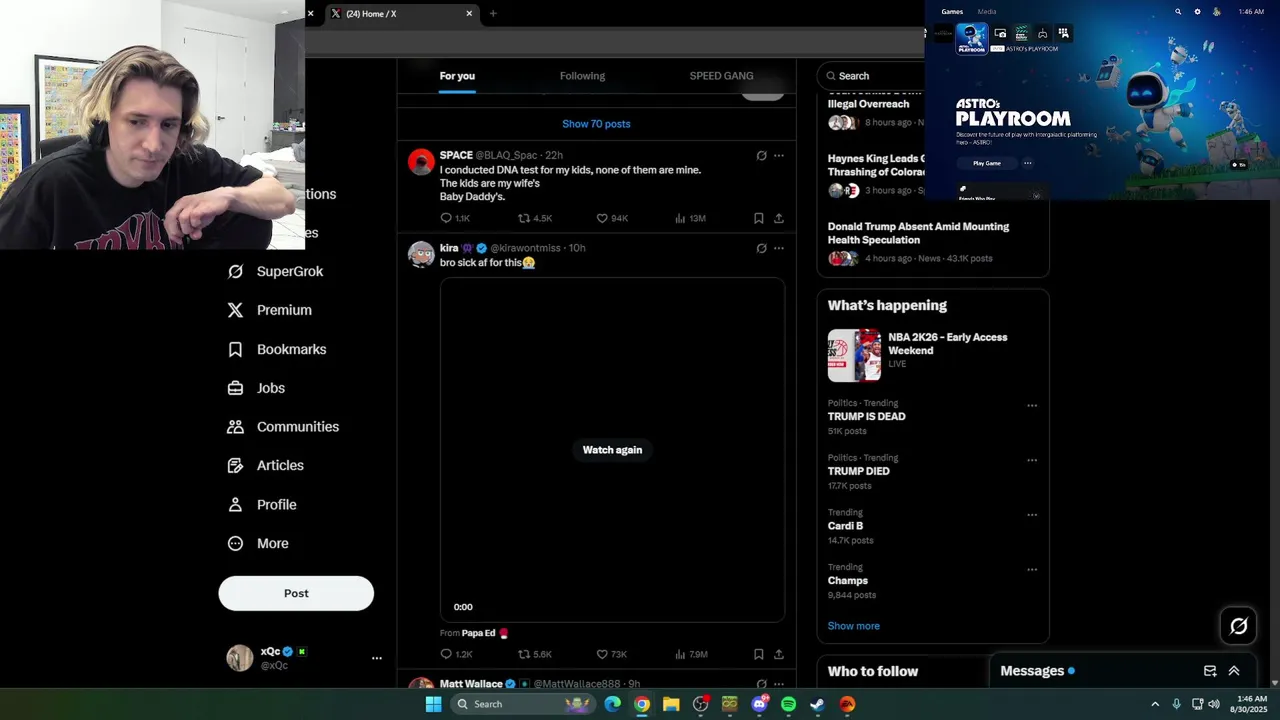The image size is (1280, 720).
Task: Open the TRUMP IS DEAD trend
Action: [x=866, y=416]
